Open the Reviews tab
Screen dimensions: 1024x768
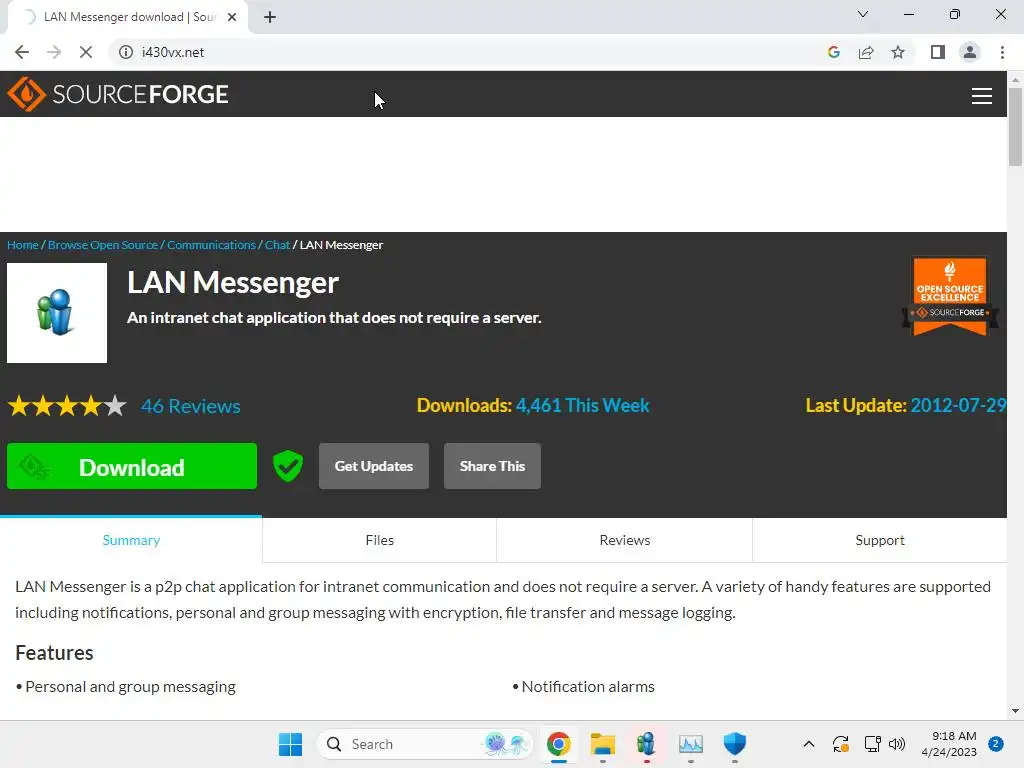click(624, 540)
